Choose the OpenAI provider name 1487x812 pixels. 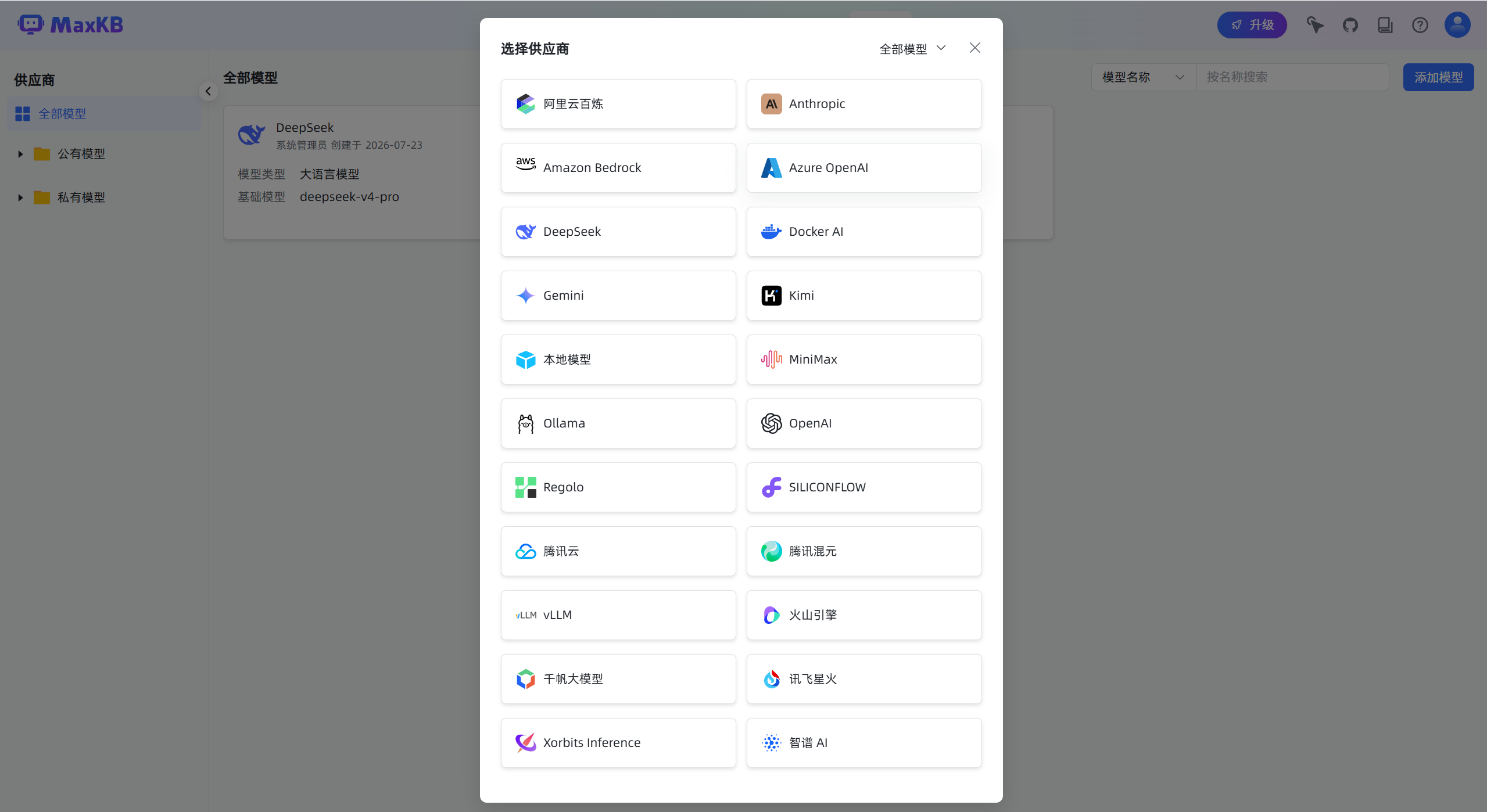809,423
